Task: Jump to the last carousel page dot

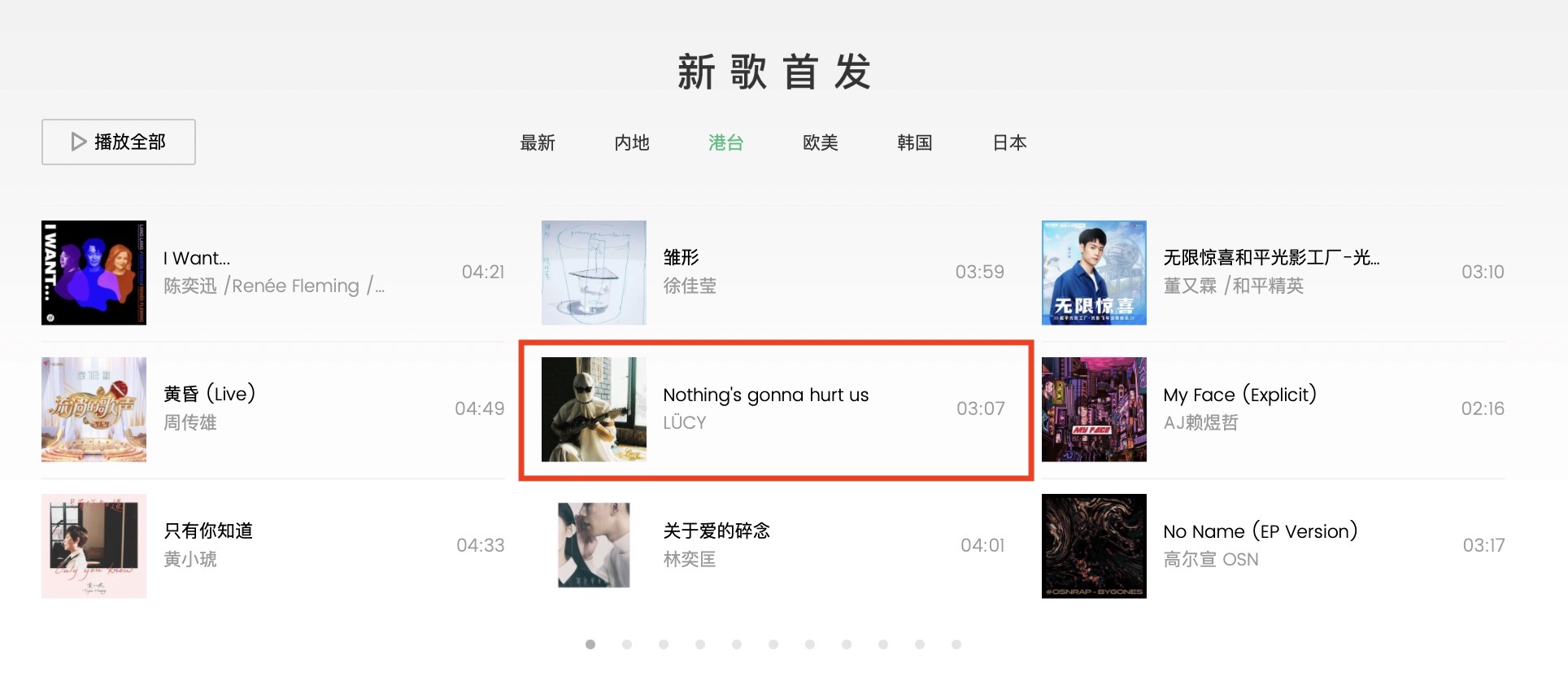Action: click(x=956, y=644)
